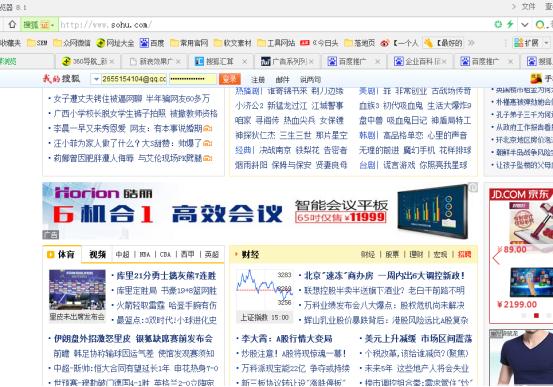Select the red carousel dot in JD ad

point(536,315)
